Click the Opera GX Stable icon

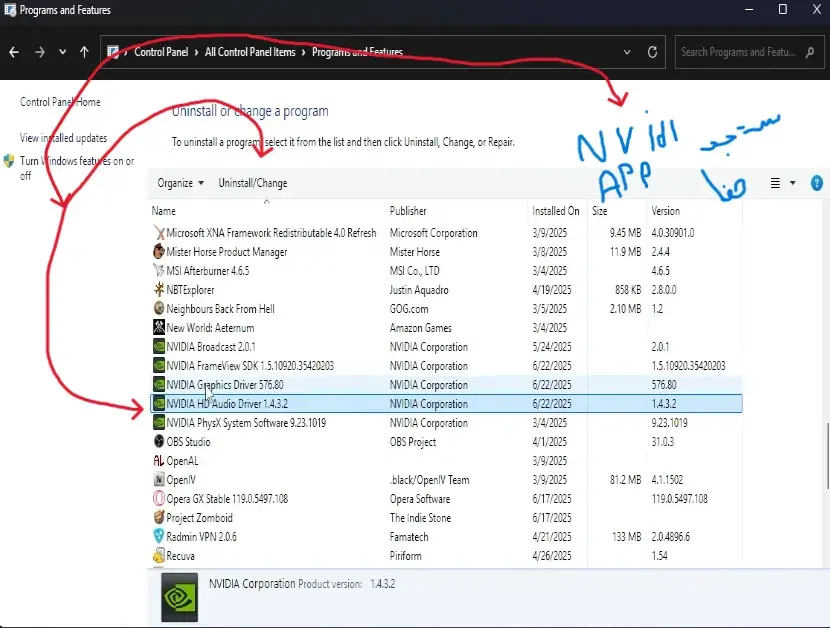coord(159,499)
